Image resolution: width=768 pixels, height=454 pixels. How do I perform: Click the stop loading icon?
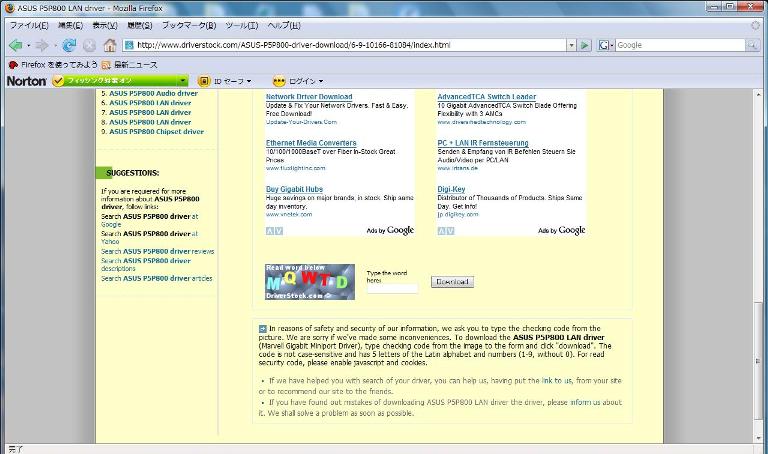(89, 46)
